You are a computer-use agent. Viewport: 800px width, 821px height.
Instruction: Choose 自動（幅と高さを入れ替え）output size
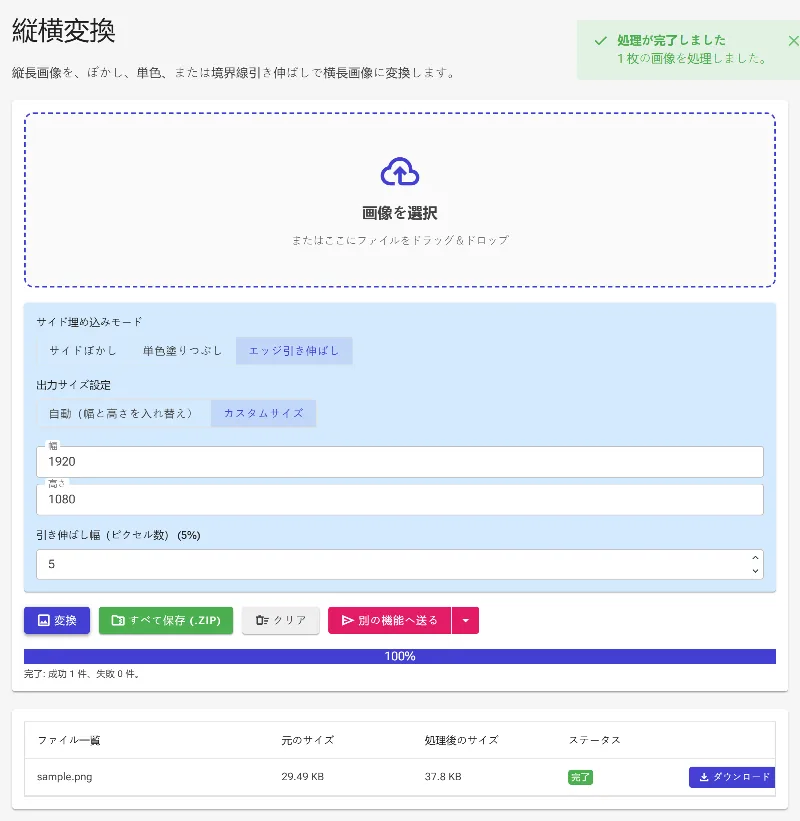(124, 414)
